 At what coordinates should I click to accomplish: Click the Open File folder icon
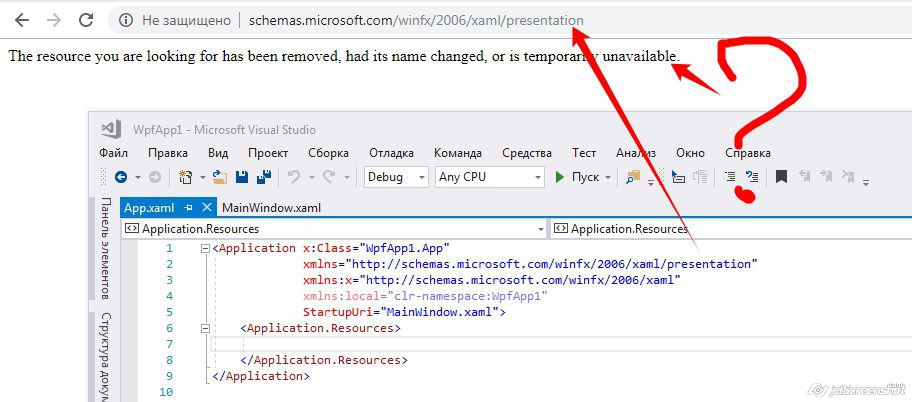(220, 177)
